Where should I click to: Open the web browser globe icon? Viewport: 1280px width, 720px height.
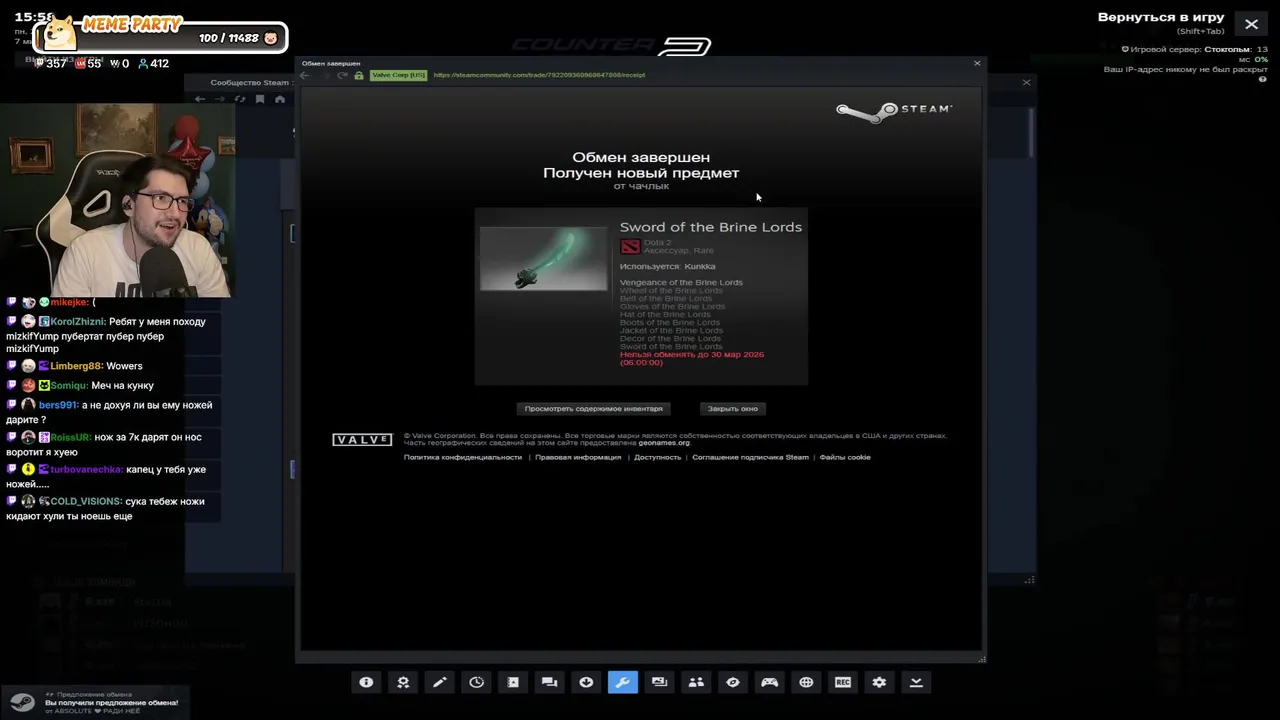(x=806, y=682)
